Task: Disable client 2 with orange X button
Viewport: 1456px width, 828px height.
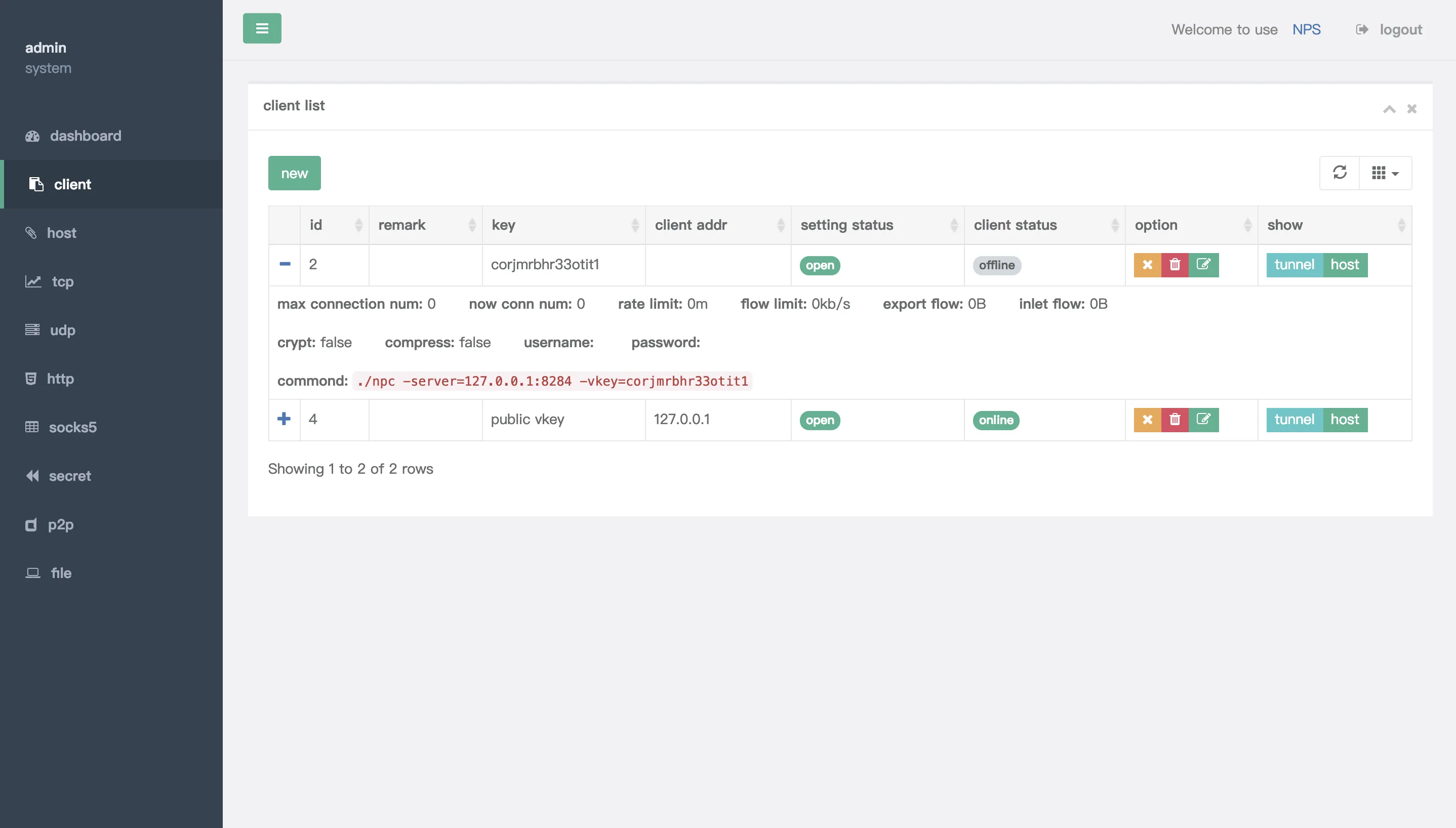Action: (1147, 265)
